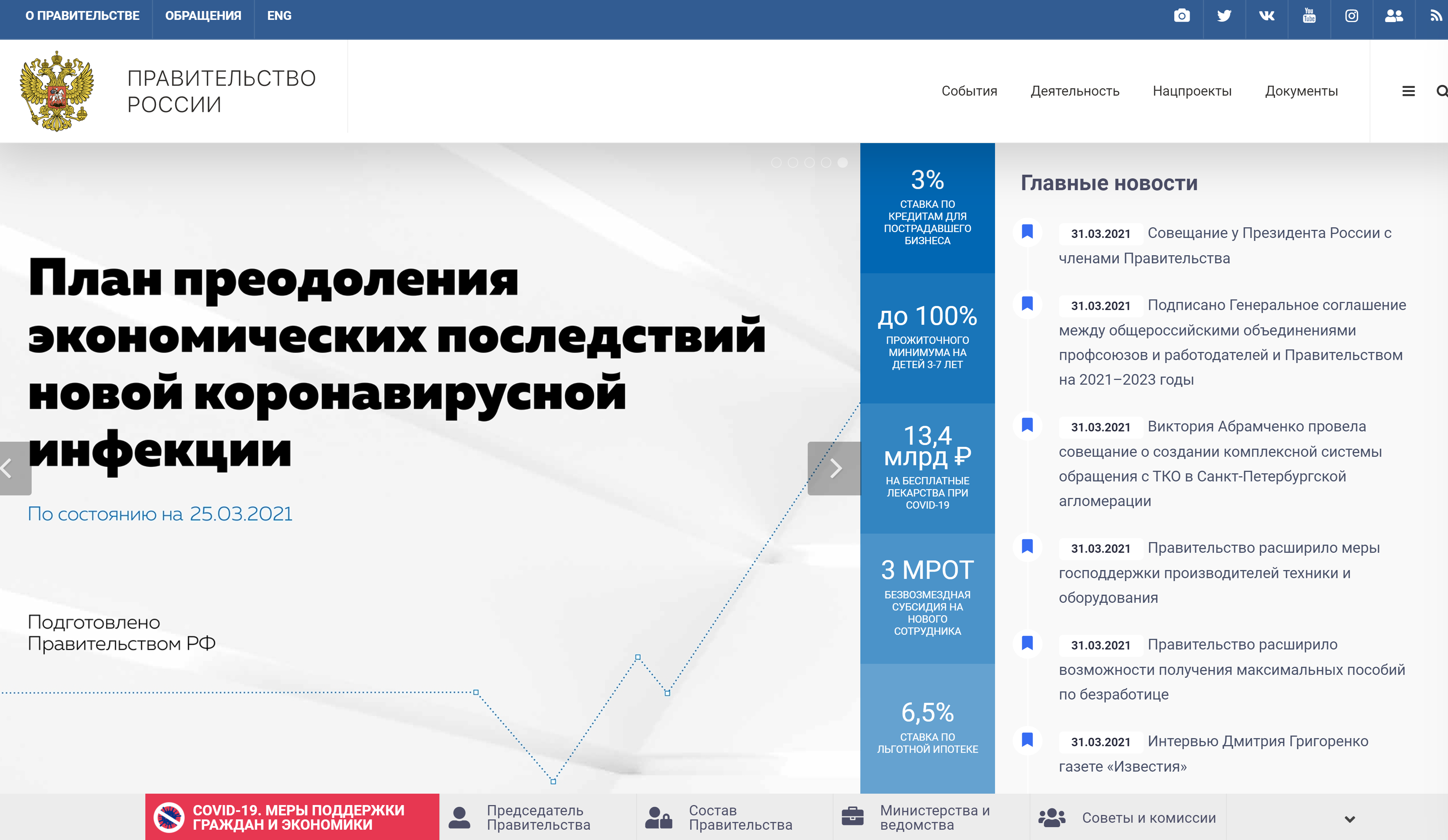Click bookmark icon beside пособий по безработице news

point(1027,643)
